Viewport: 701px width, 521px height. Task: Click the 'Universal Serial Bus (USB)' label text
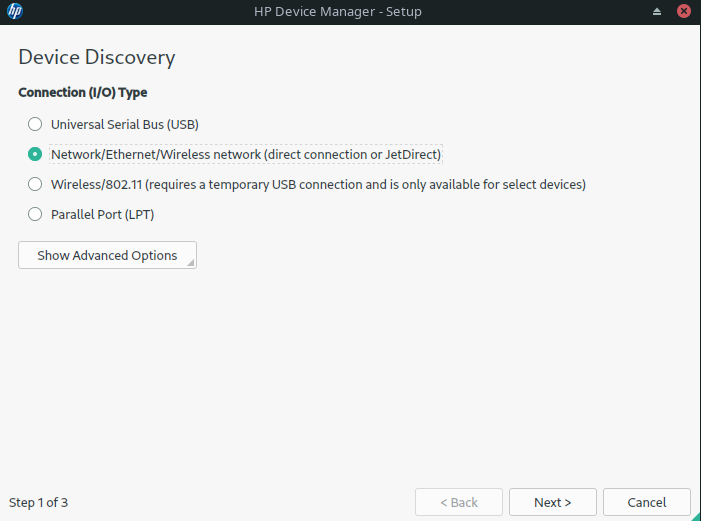tap(125, 125)
